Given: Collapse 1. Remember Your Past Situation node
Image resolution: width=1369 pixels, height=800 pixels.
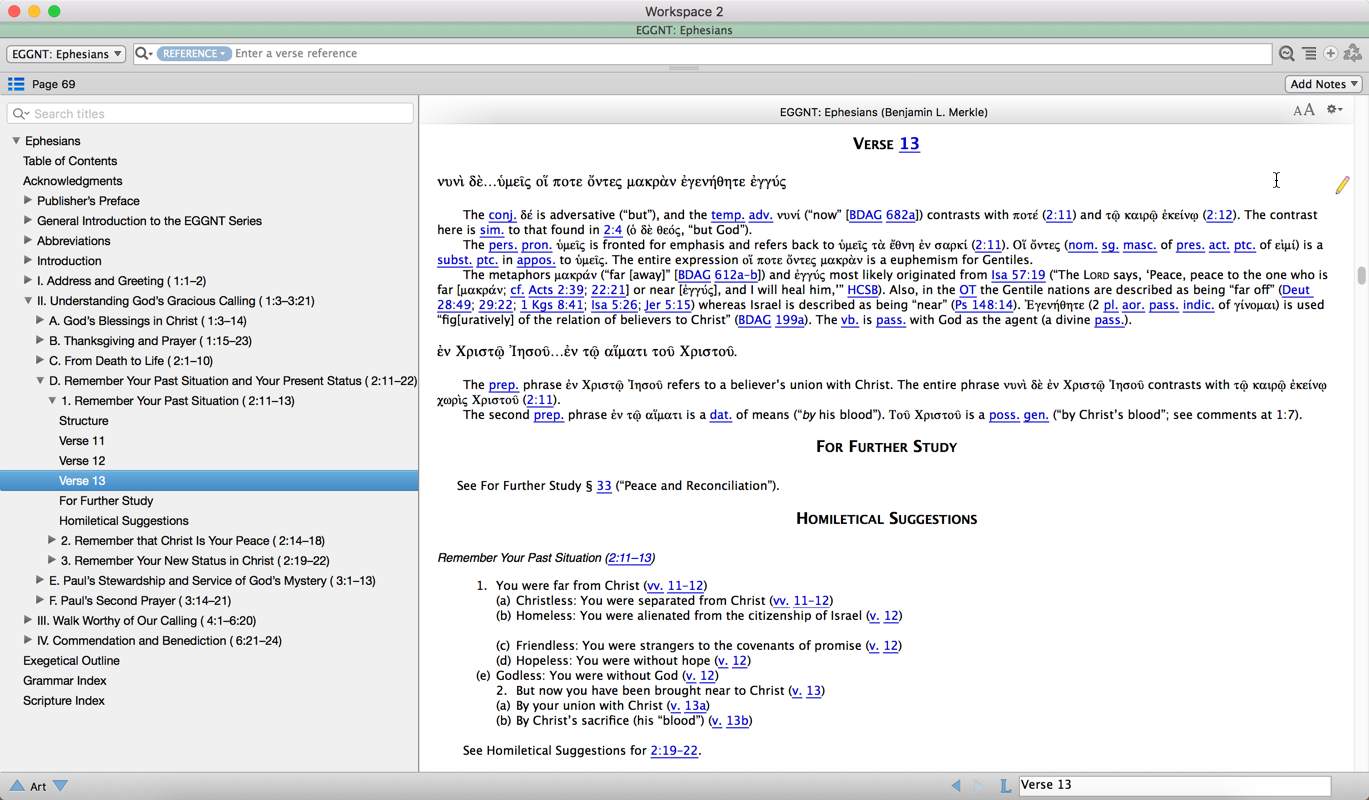Looking at the screenshot, I should pos(52,401).
